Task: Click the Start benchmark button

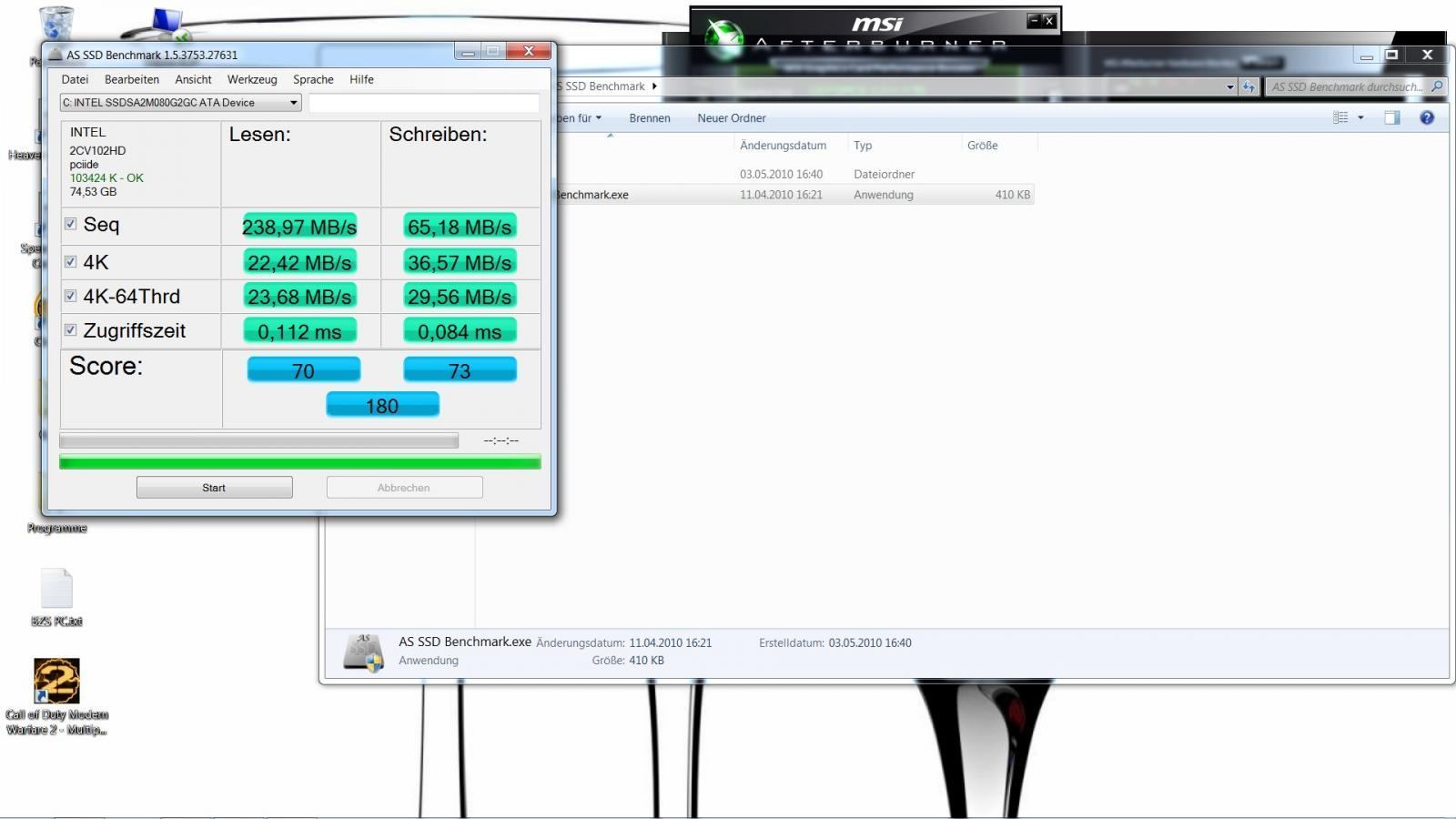Action: pyautogui.click(x=215, y=488)
